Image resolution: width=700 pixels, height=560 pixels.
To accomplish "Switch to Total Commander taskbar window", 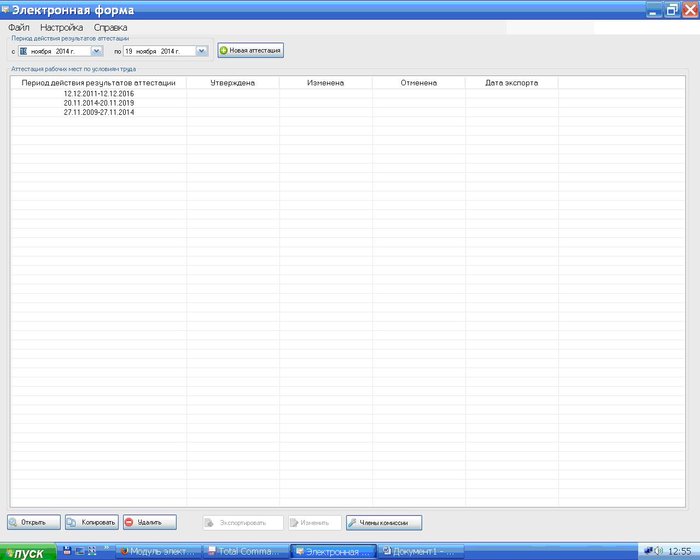I will coord(246,552).
